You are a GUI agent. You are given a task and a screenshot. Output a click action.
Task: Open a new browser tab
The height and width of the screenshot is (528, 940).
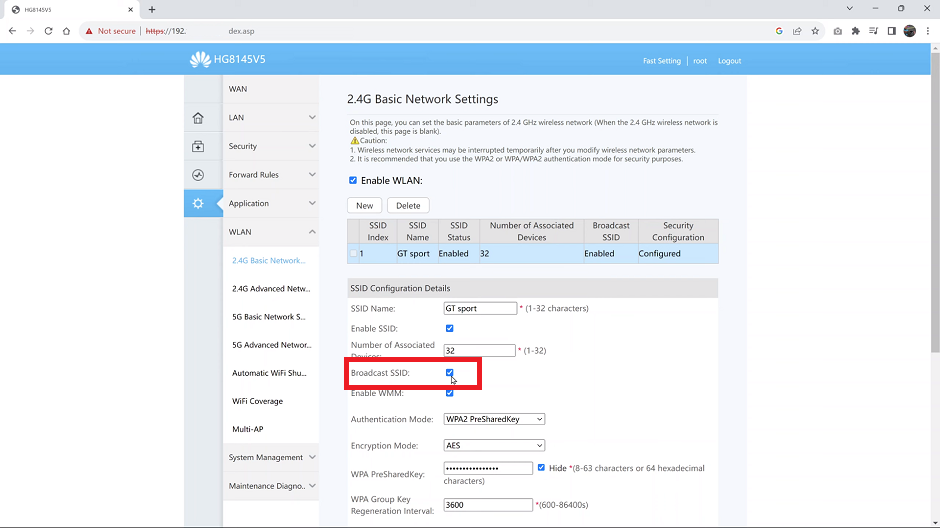tap(152, 10)
